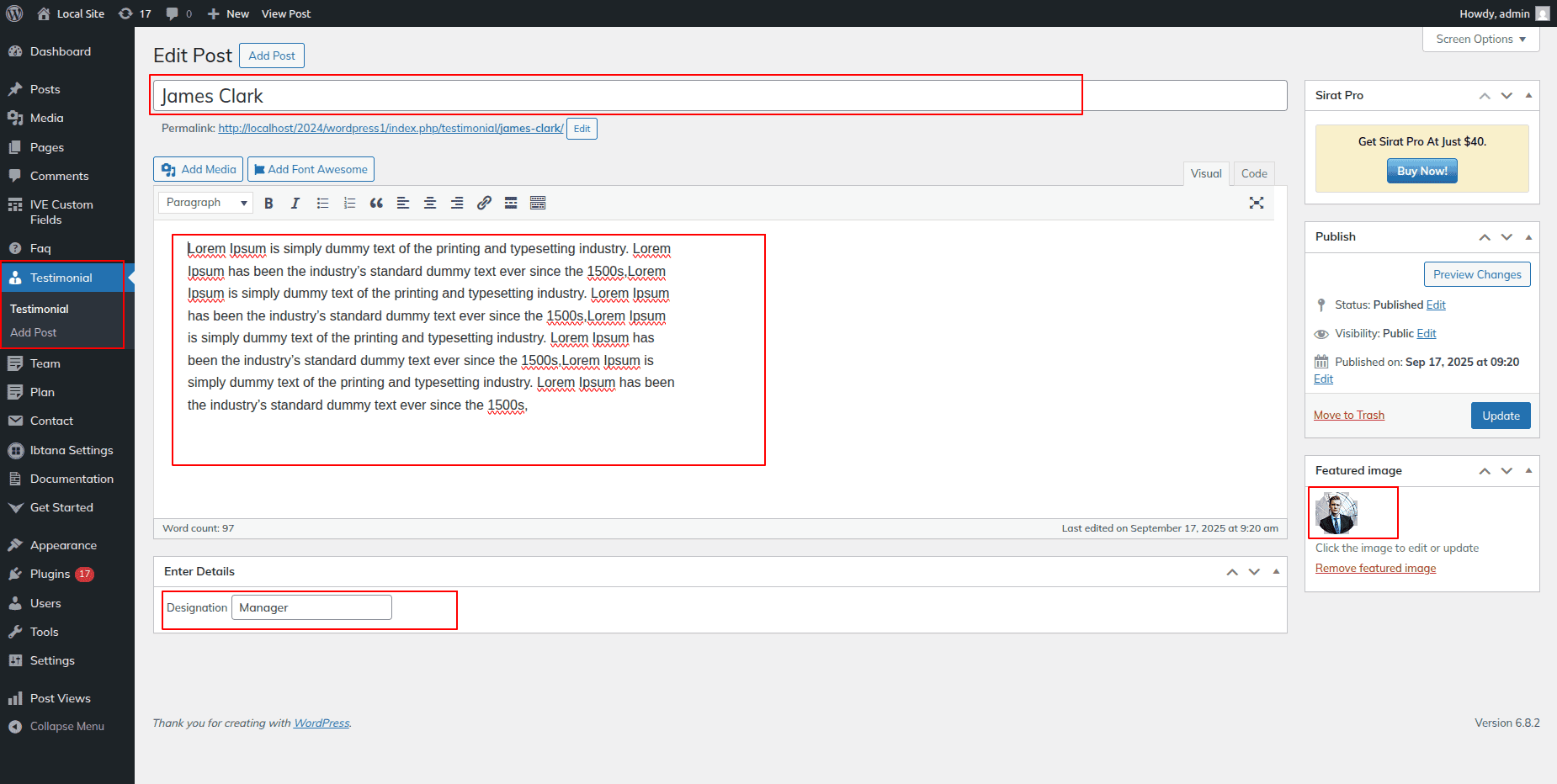
Task: Open Plugins in the sidebar menu
Action: (x=50, y=574)
